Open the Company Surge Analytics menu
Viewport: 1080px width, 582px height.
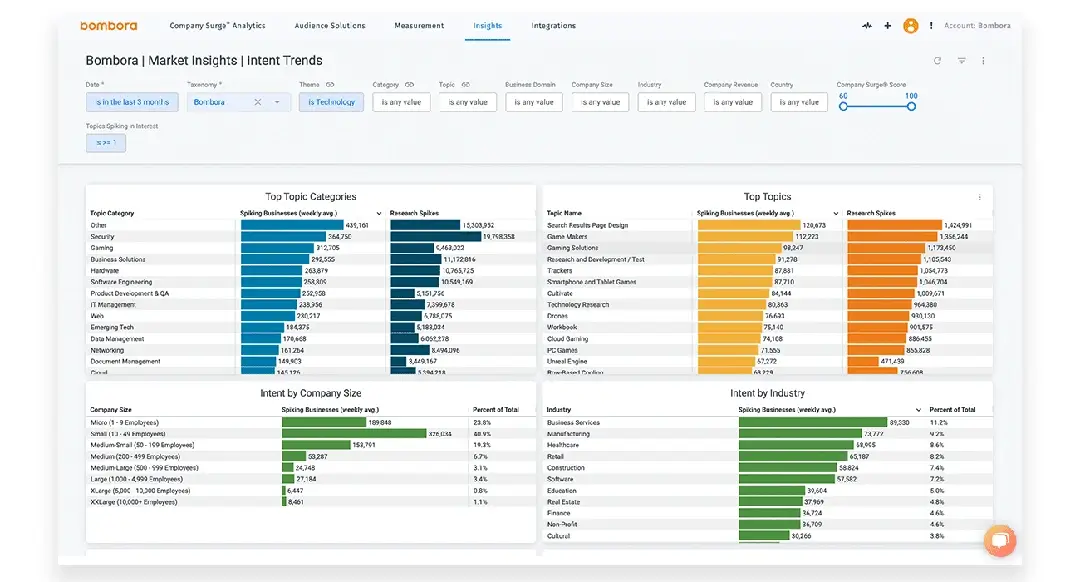217,25
